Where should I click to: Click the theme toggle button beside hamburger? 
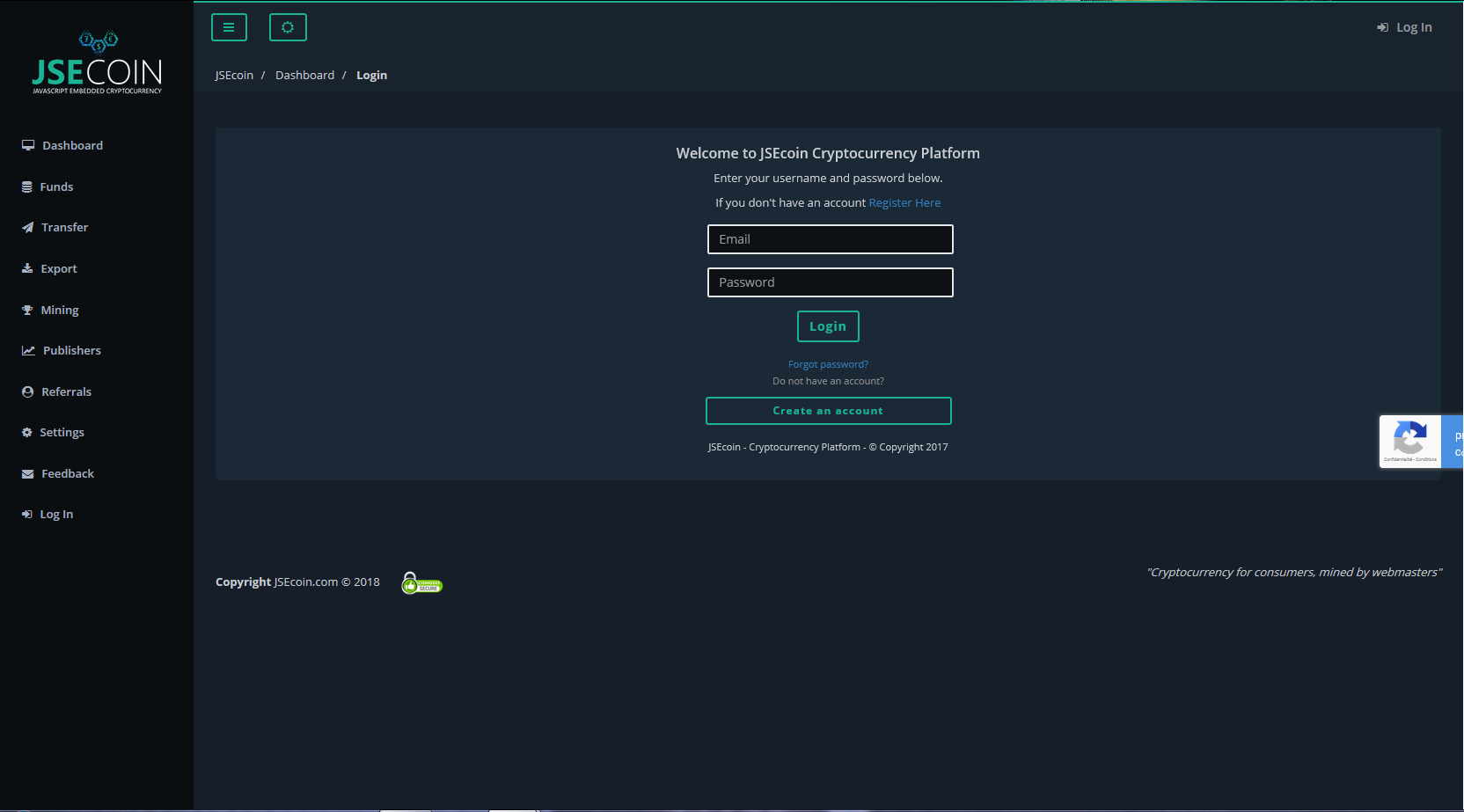click(288, 27)
